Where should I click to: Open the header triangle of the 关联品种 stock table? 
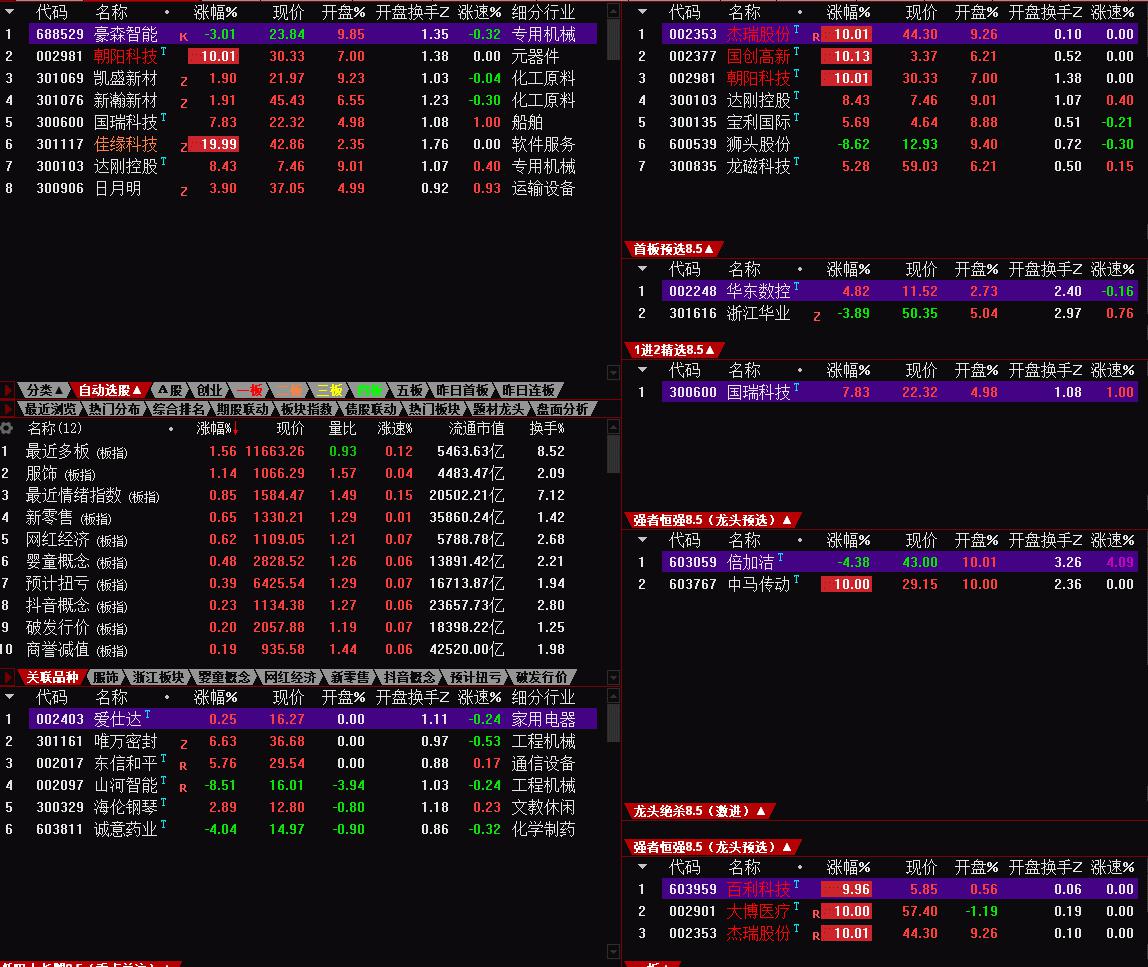pyautogui.click(x=10, y=696)
